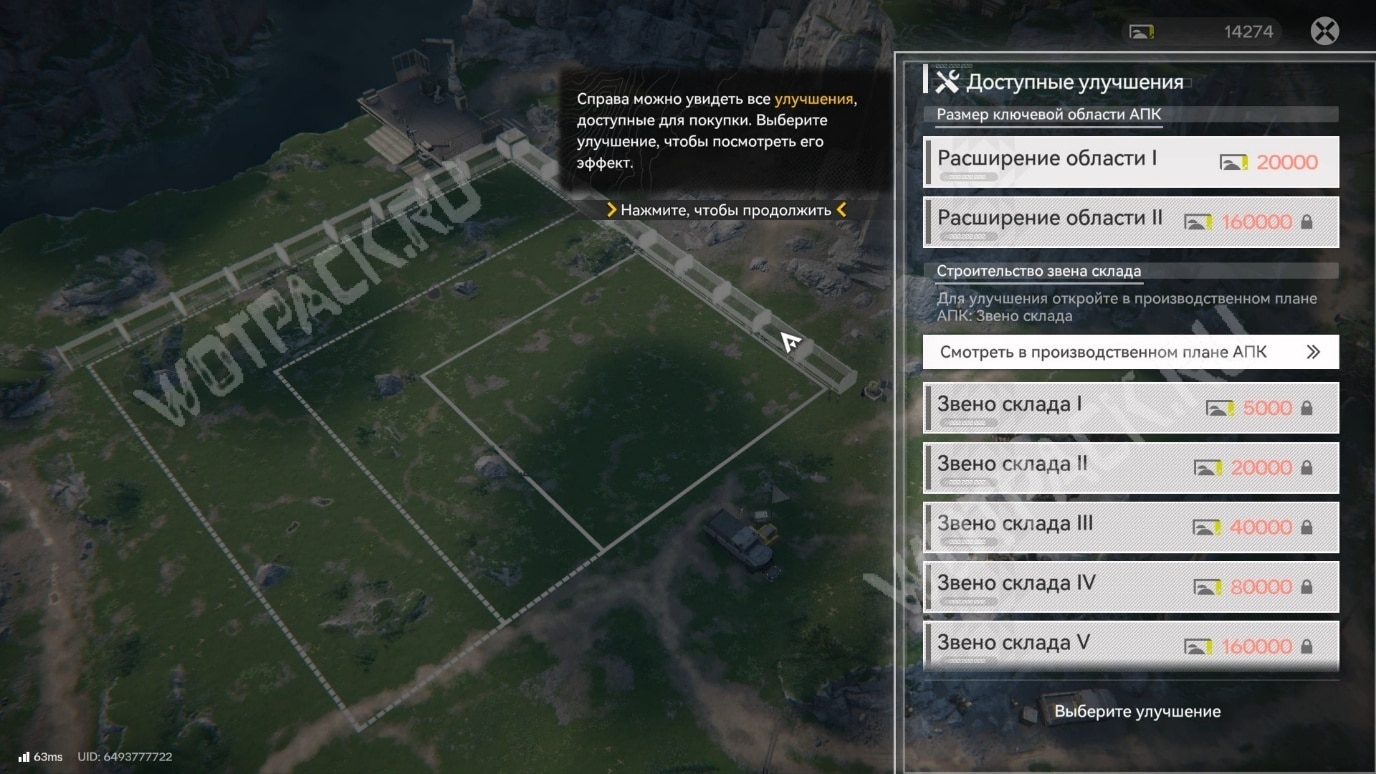Click the network ping indicator 63ms
Image resolution: width=1376 pixels, height=774 pixels.
tap(40, 757)
